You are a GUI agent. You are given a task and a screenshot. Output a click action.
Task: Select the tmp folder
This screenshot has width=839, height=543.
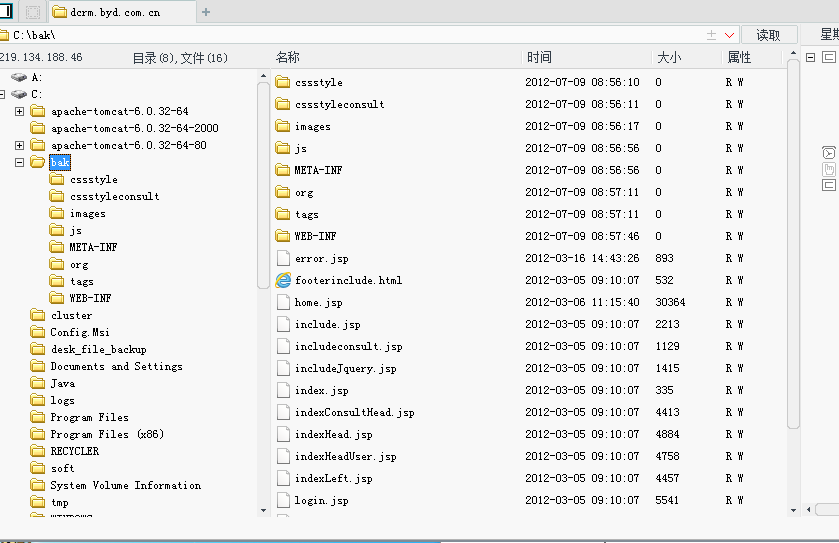point(59,502)
